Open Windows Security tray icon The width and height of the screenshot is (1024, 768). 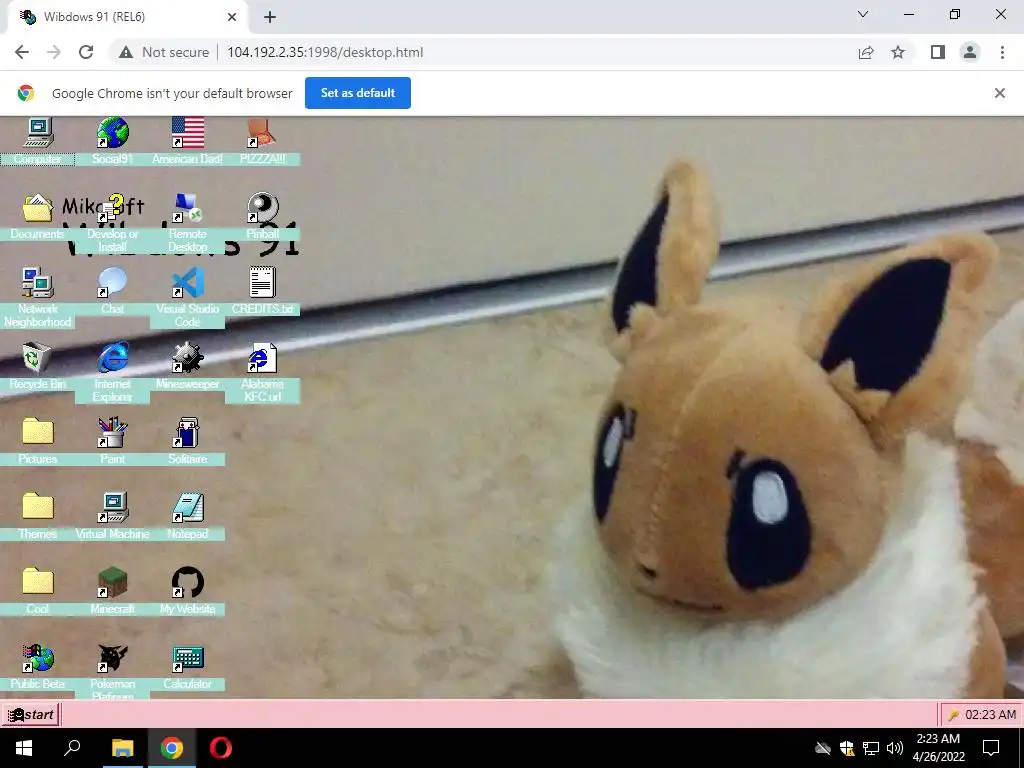847,748
